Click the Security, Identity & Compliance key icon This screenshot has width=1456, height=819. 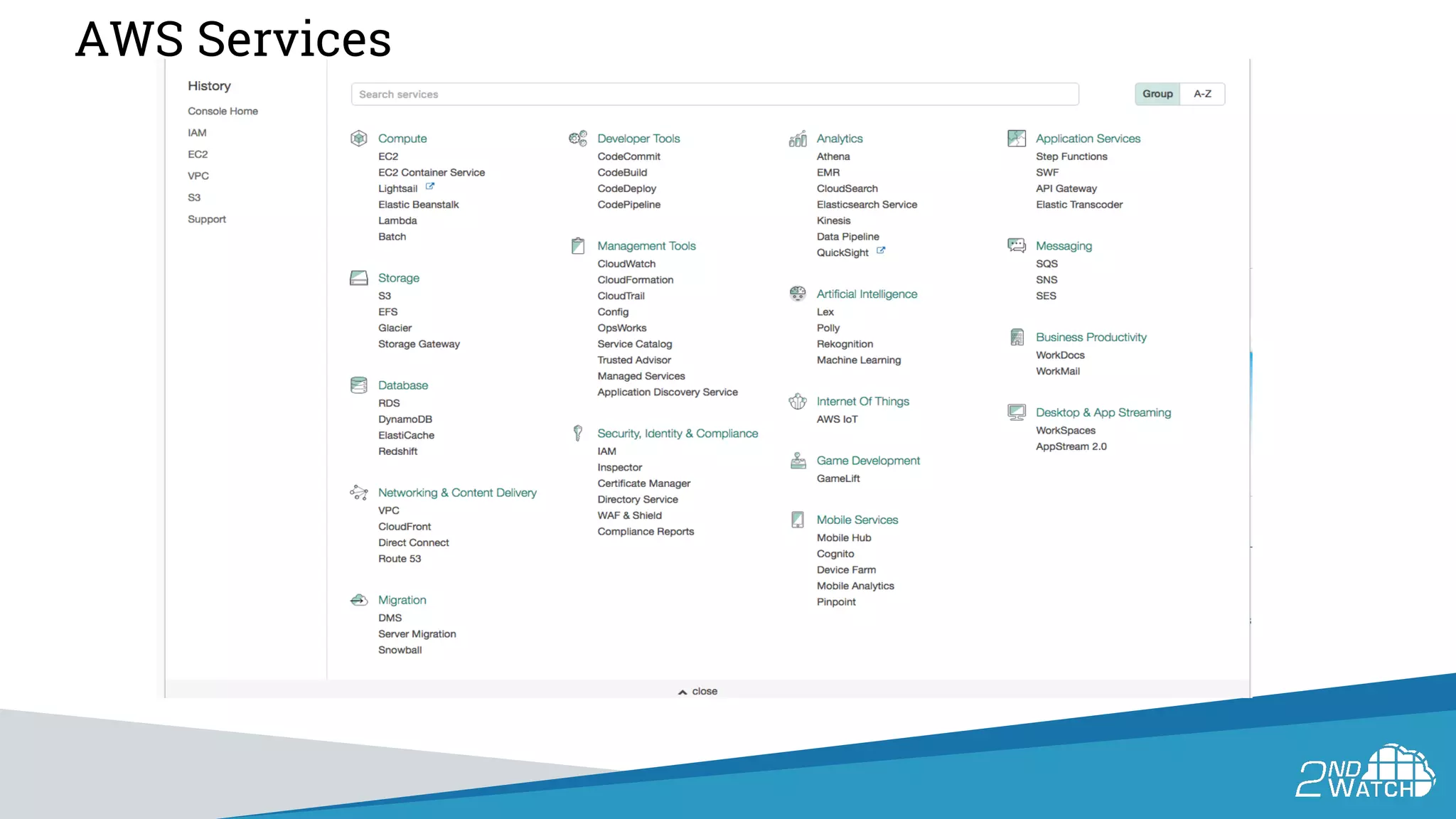(x=578, y=433)
